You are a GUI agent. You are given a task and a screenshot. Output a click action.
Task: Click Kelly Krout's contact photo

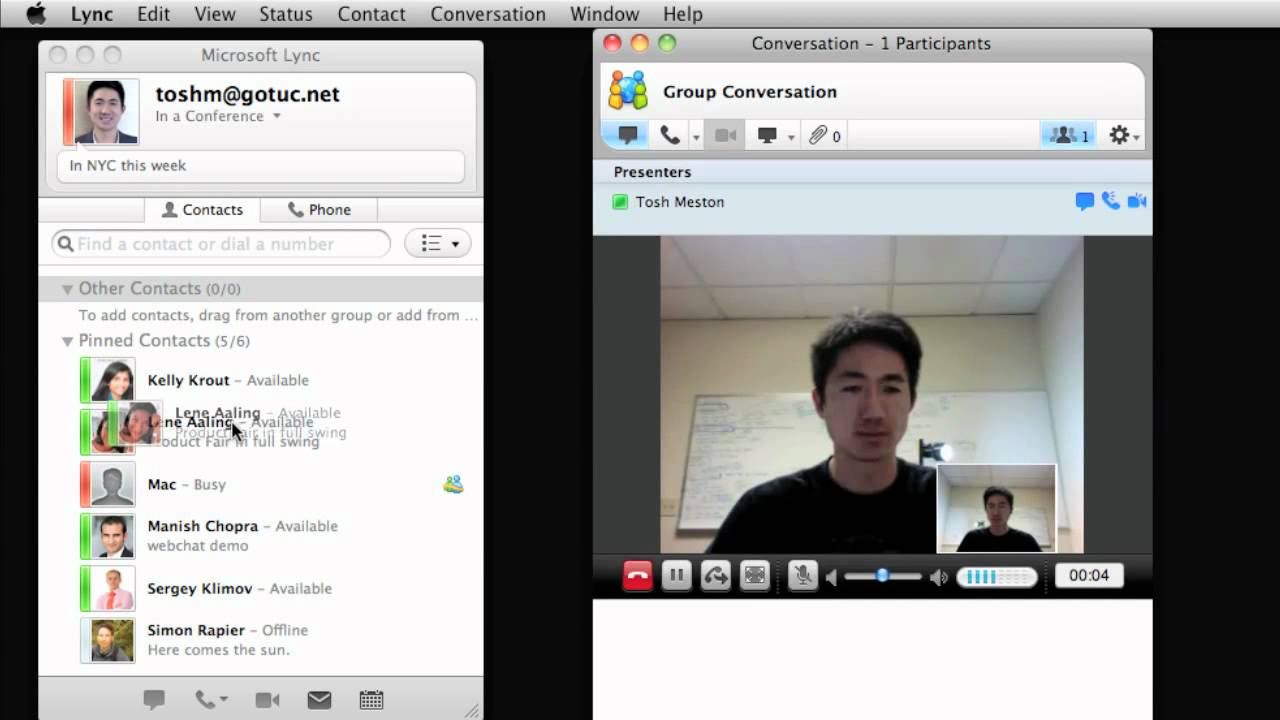click(112, 381)
